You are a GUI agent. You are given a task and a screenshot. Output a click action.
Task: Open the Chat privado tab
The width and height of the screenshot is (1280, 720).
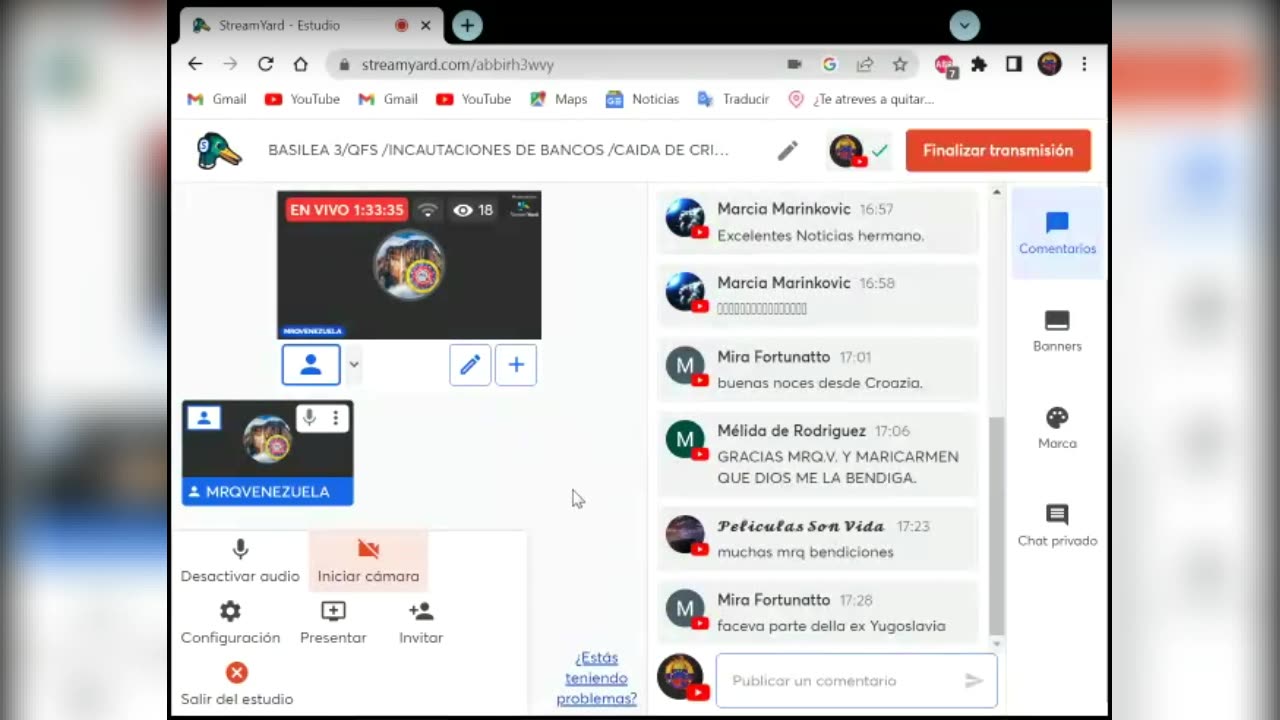tap(1057, 525)
